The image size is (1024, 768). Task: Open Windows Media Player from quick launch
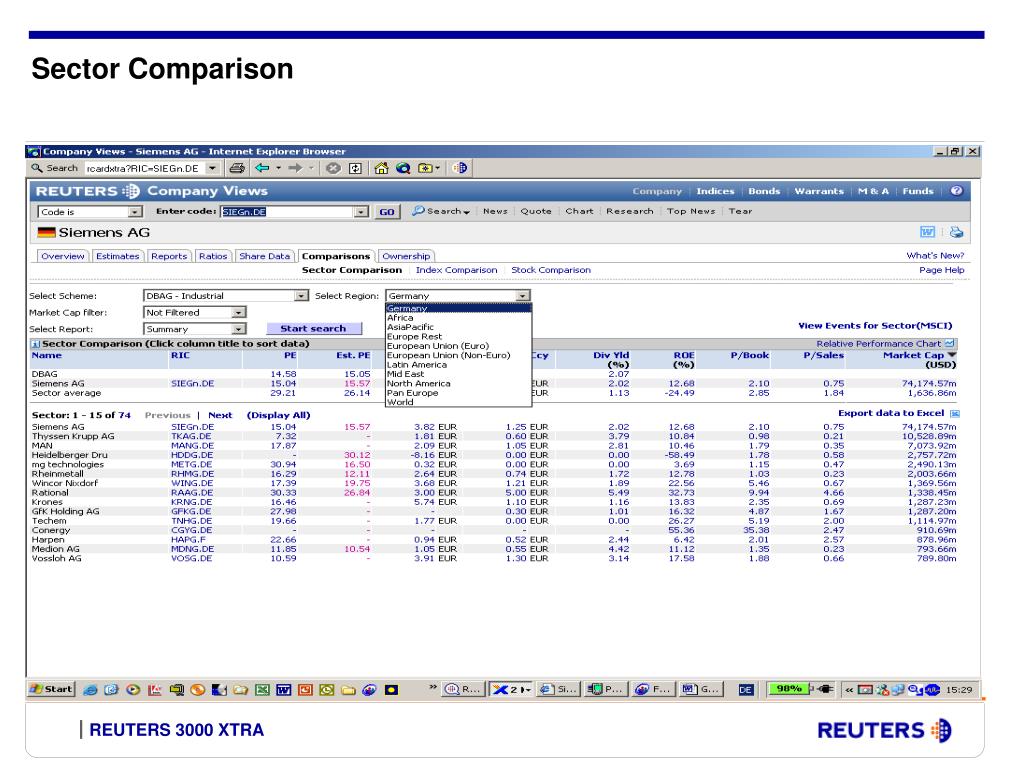133,689
